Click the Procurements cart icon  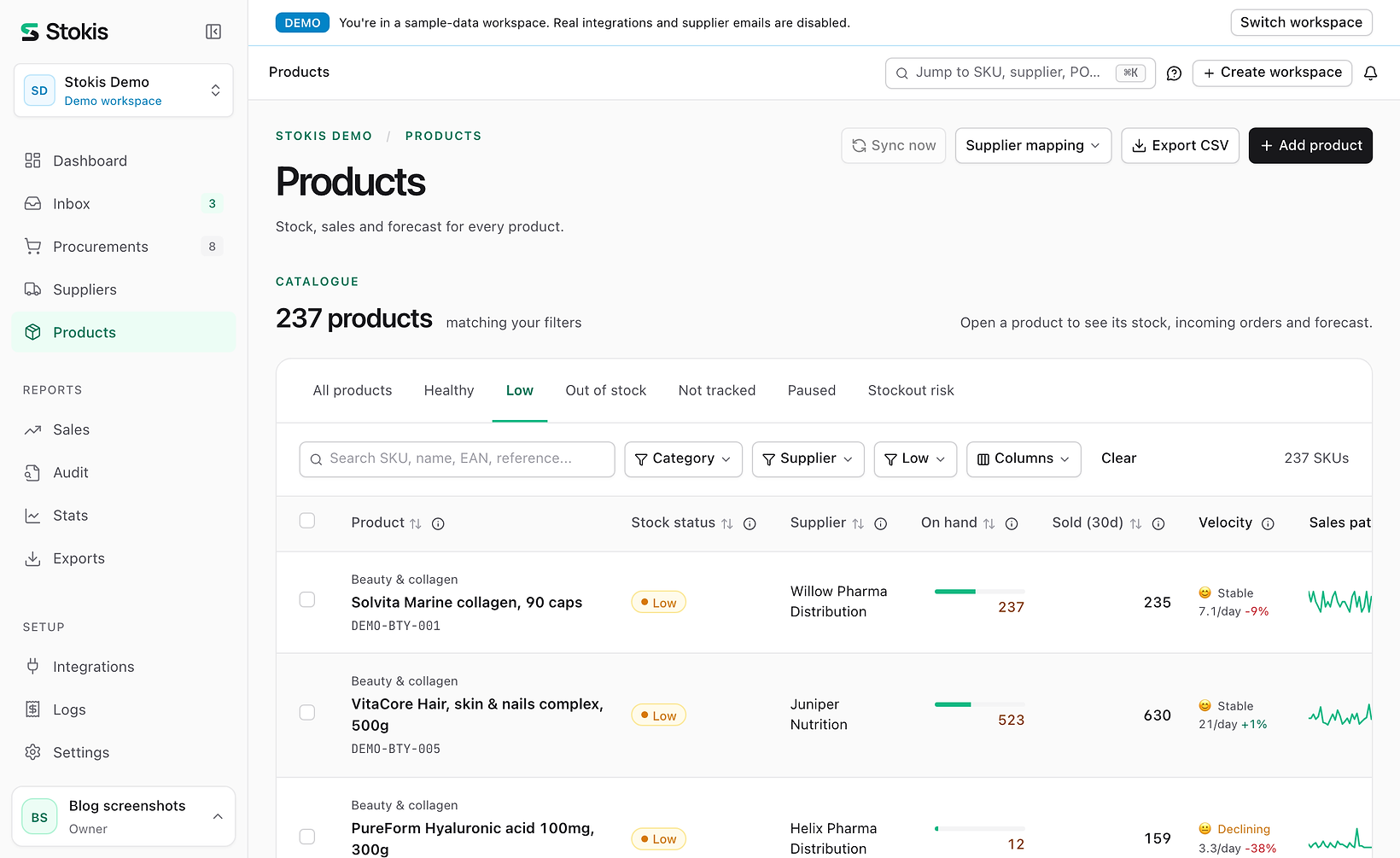coord(32,246)
